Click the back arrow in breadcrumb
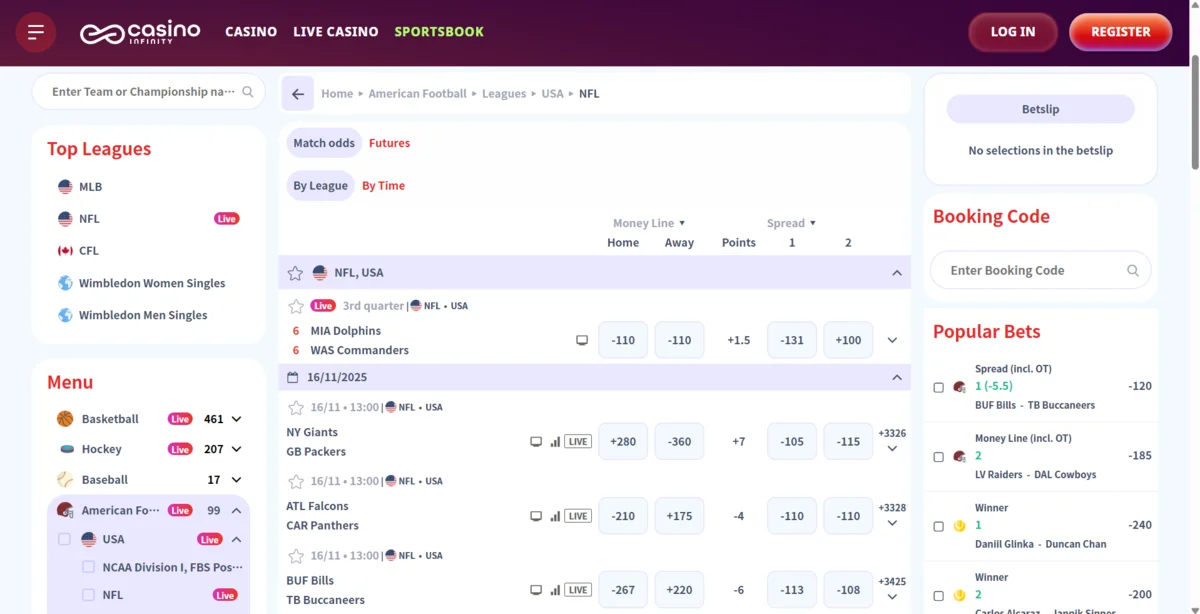Screen dimensions: 1200x614 click(x=298, y=94)
